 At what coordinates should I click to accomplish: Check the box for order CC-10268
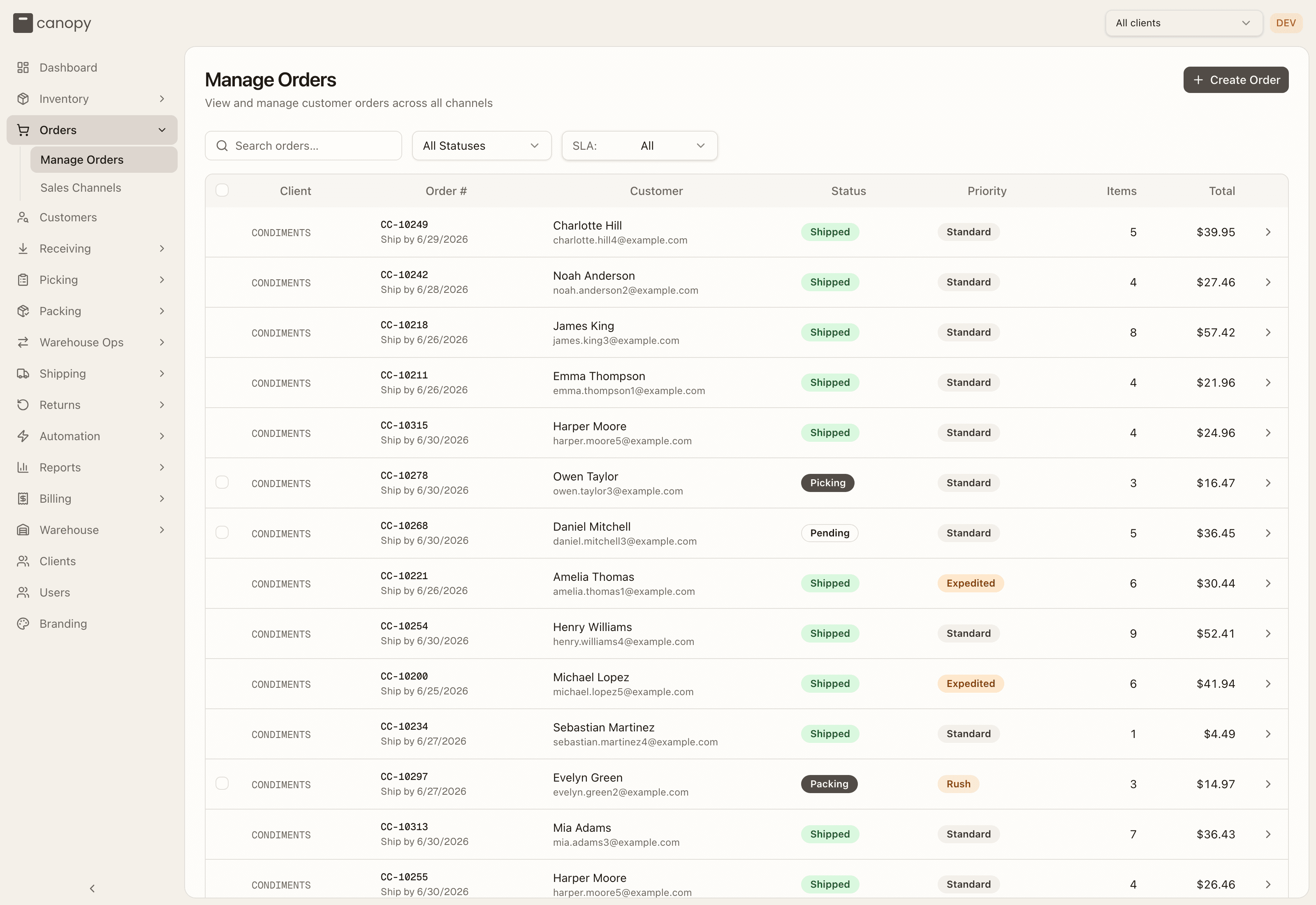pyautogui.click(x=222, y=532)
